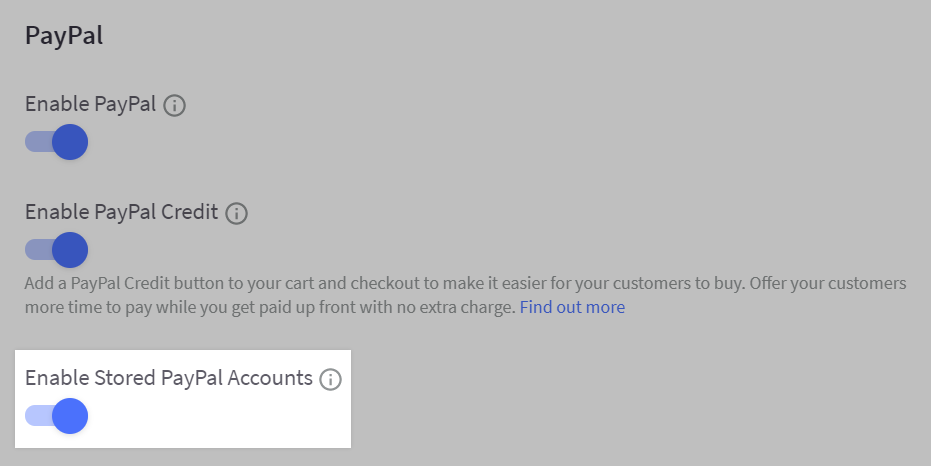931x466 pixels.
Task: Click the 'Add a PayPal Credit button' description line
Action: click(x=466, y=283)
